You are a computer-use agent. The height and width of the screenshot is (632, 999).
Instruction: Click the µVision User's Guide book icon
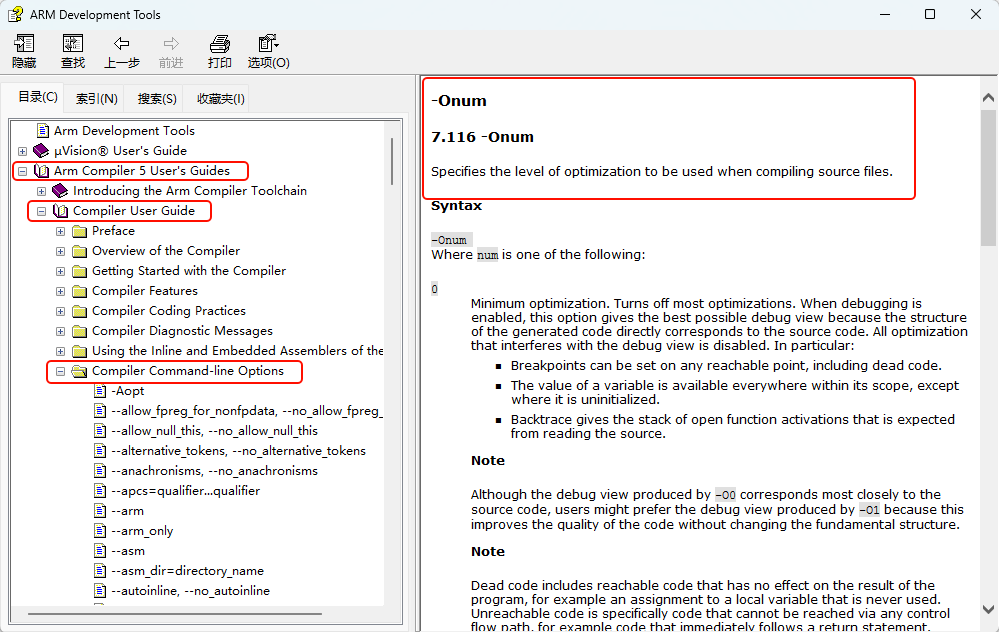(41, 151)
